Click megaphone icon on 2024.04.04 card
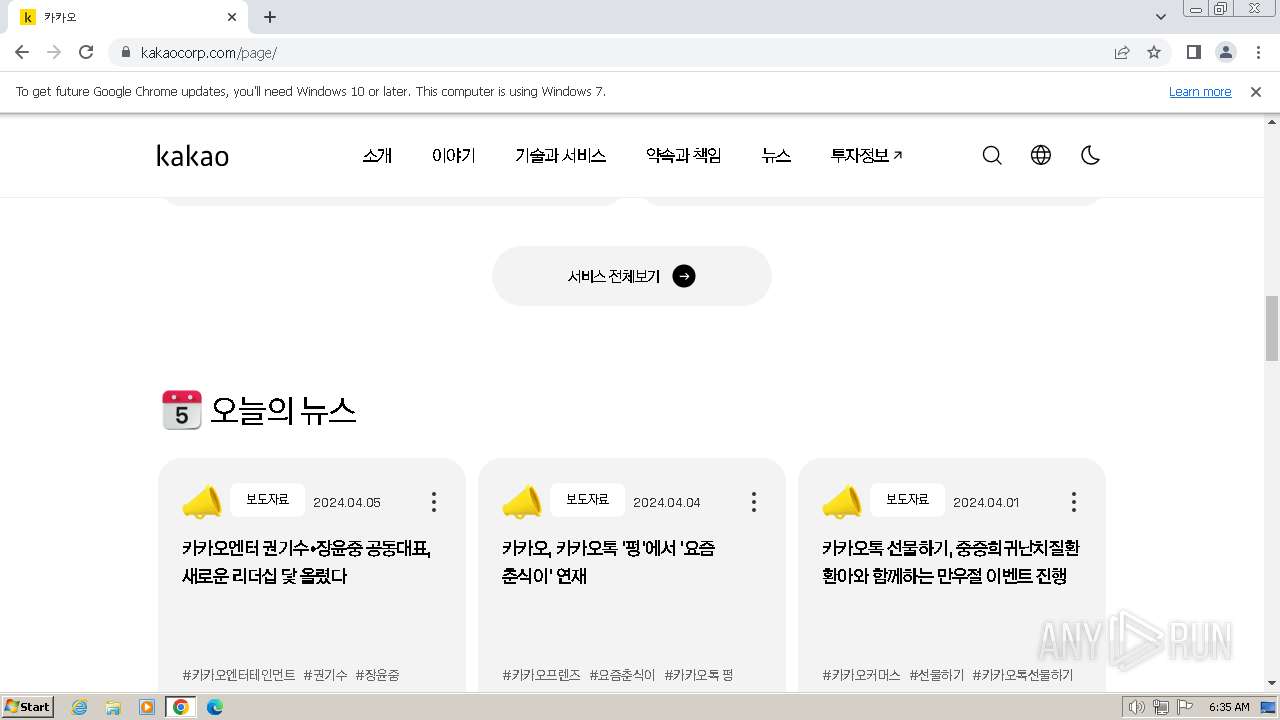The image size is (1280, 720). (522, 502)
